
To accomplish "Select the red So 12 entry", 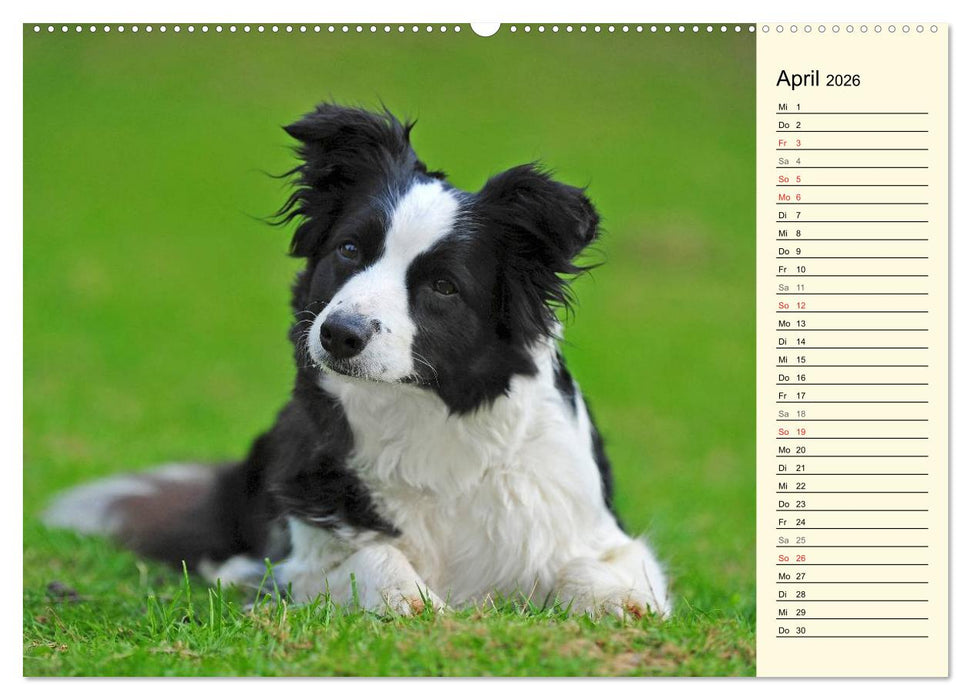I will tap(790, 305).
